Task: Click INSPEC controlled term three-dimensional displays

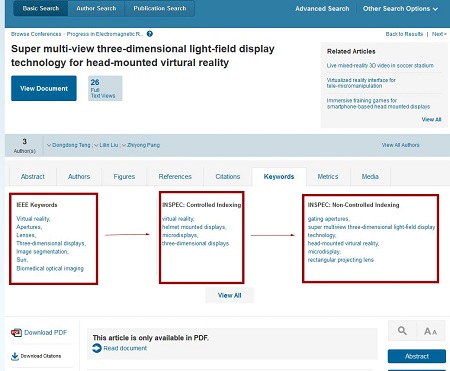Action: click(195, 243)
